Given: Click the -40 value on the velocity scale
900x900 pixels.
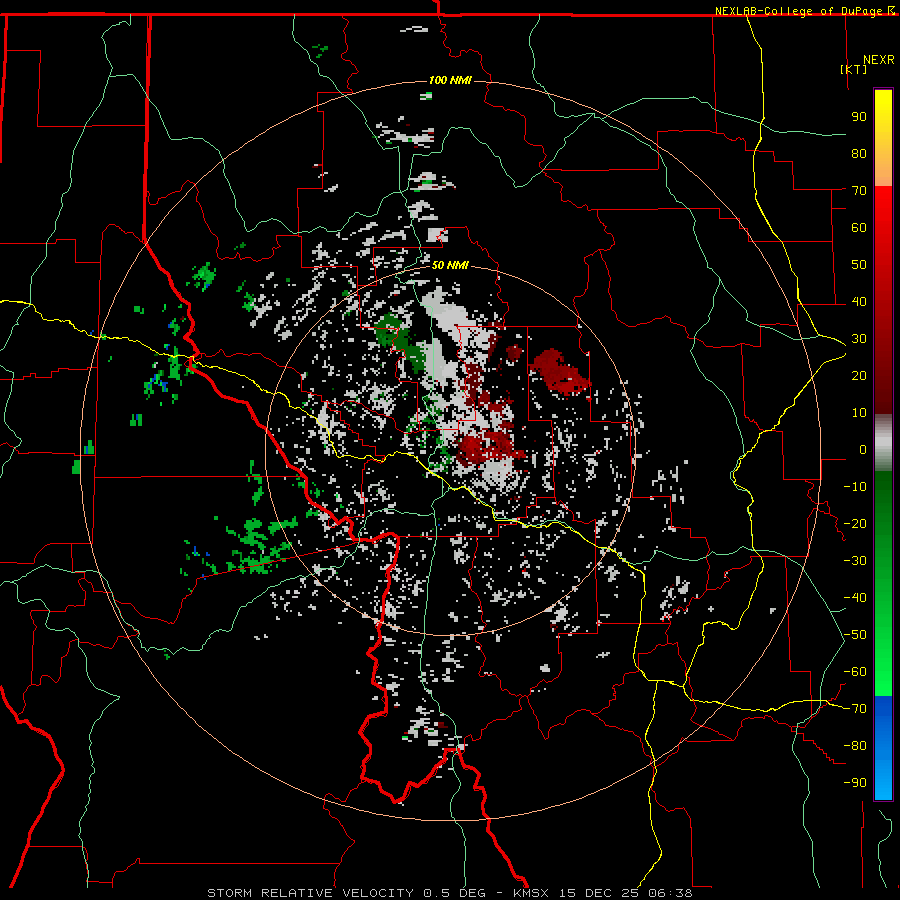Looking at the screenshot, I should [855, 598].
